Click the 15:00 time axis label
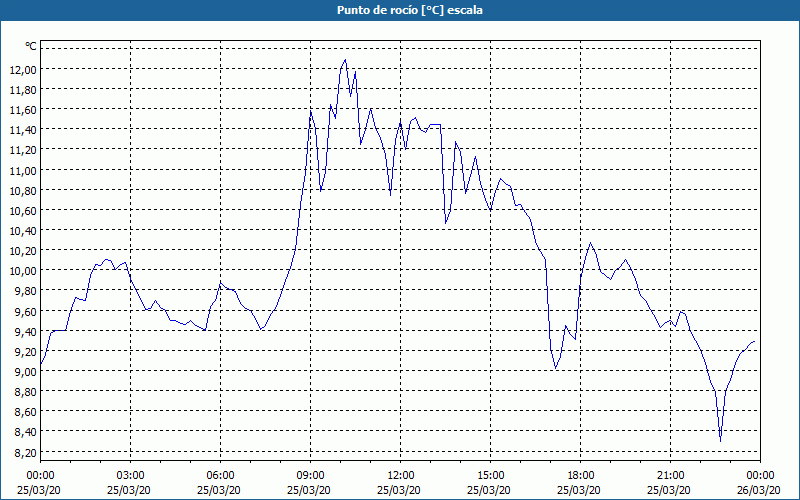The height and width of the screenshot is (500, 800). [490, 476]
